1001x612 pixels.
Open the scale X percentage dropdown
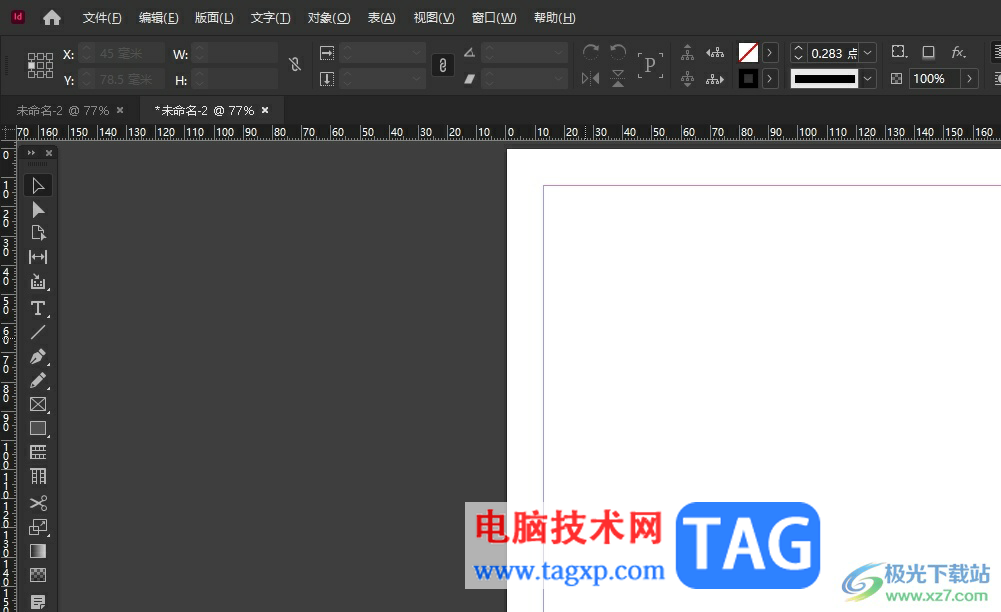(417, 52)
